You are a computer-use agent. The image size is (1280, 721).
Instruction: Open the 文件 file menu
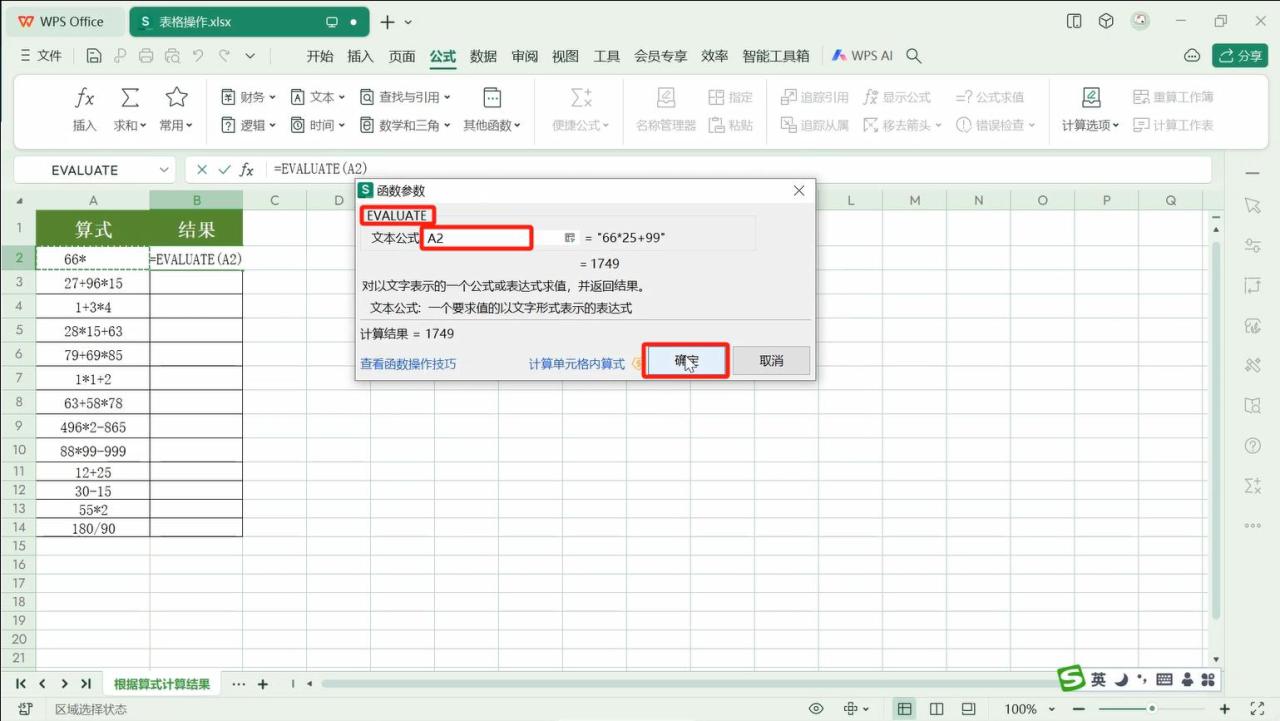click(x=41, y=56)
